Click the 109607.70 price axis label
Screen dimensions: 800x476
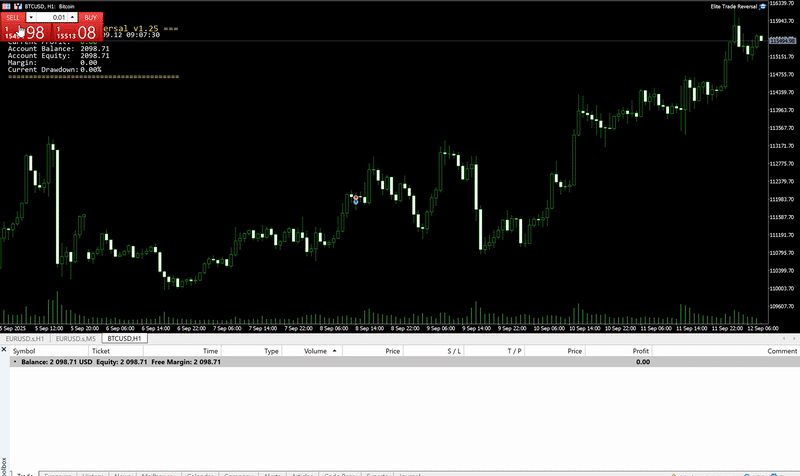[781, 307]
